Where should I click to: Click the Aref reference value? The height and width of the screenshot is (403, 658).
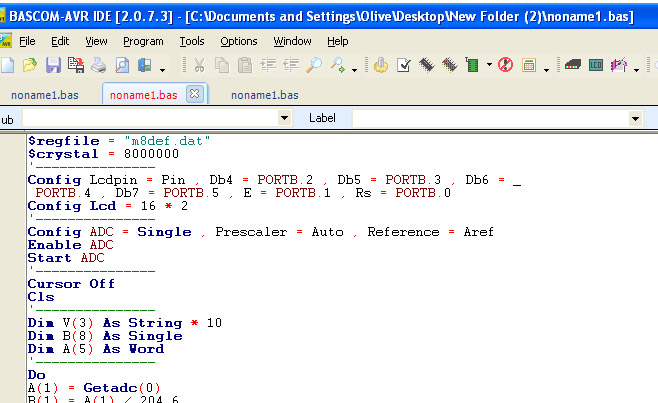[478, 232]
